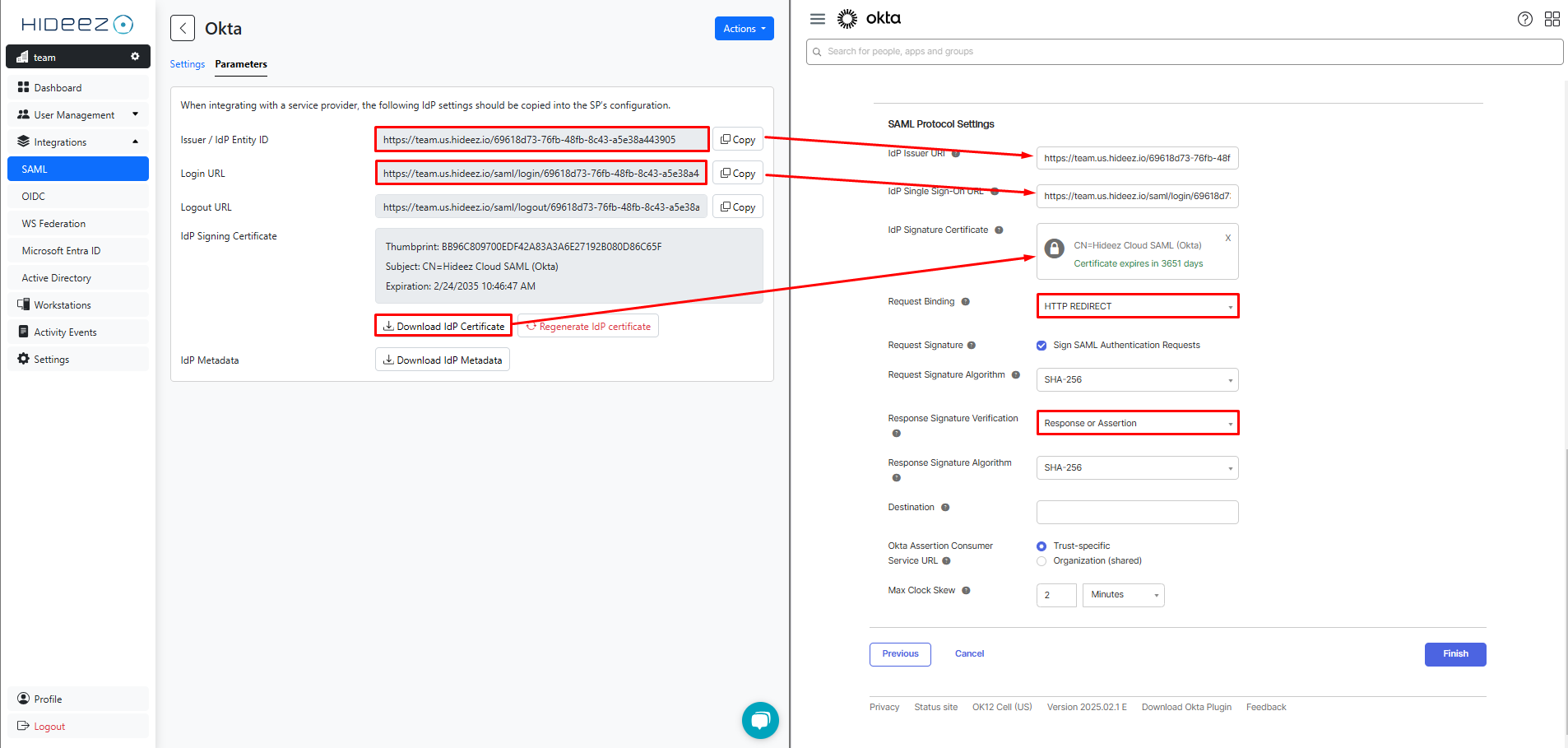Open the Okta apps grid icon
Image resolution: width=1568 pixels, height=748 pixels.
[x=1552, y=19]
